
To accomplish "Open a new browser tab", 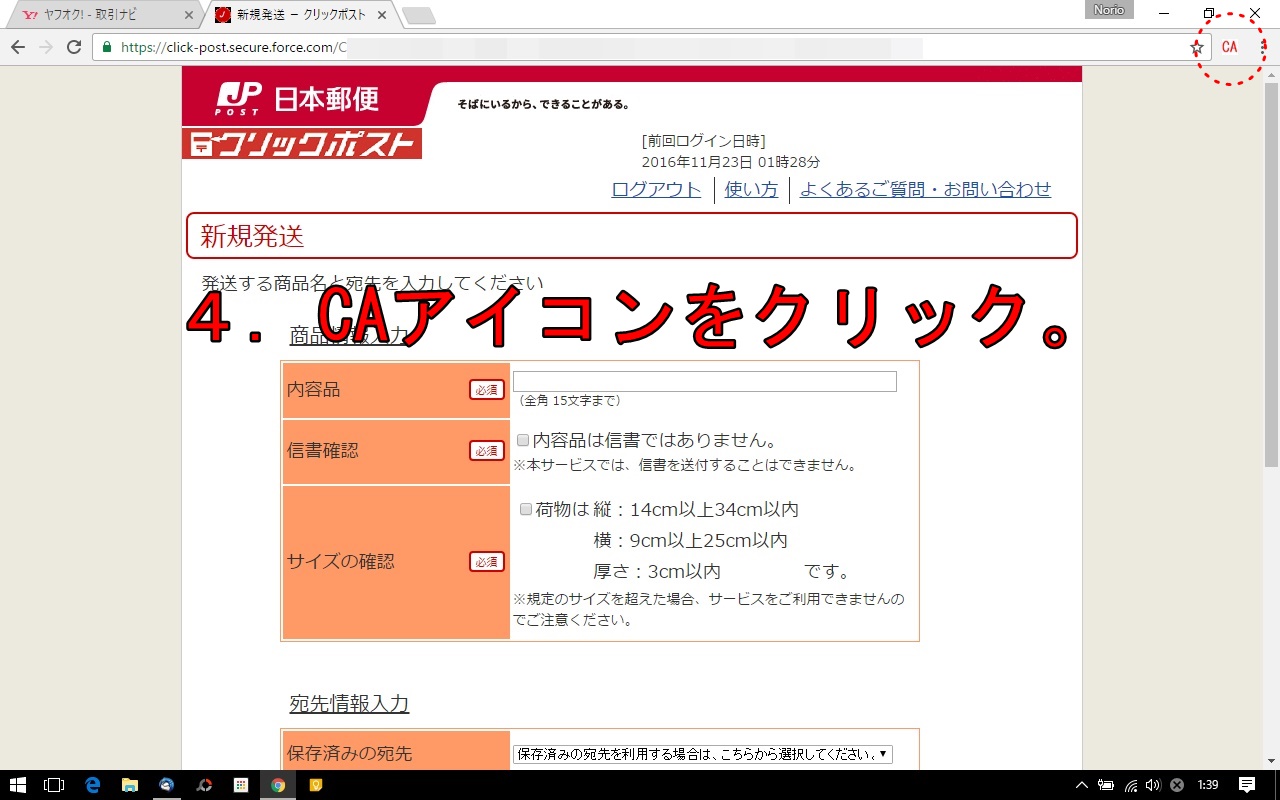I will click(418, 15).
